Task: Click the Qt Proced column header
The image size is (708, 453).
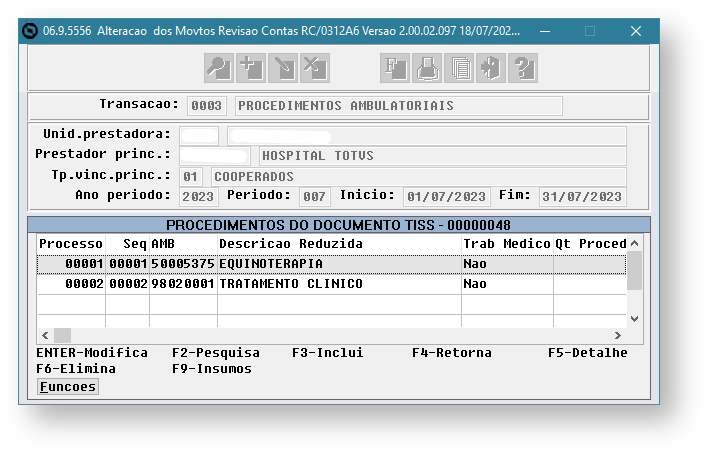Action: pyautogui.click(x=590, y=244)
